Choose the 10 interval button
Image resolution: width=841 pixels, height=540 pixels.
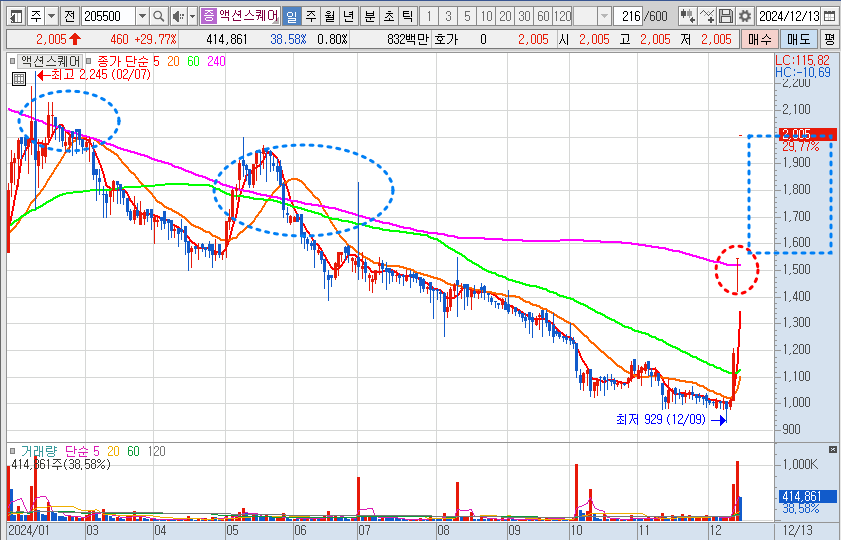(x=486, y=16)
